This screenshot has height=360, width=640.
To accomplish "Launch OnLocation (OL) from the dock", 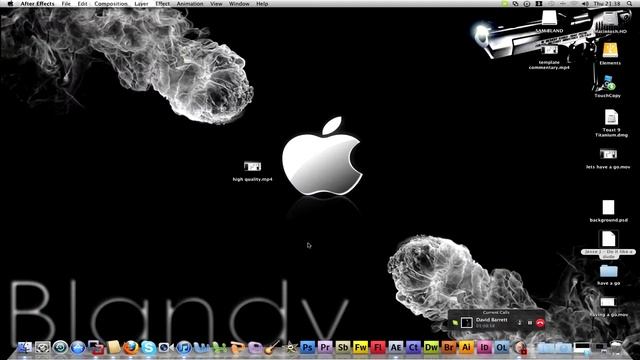I will click(502, 347).
